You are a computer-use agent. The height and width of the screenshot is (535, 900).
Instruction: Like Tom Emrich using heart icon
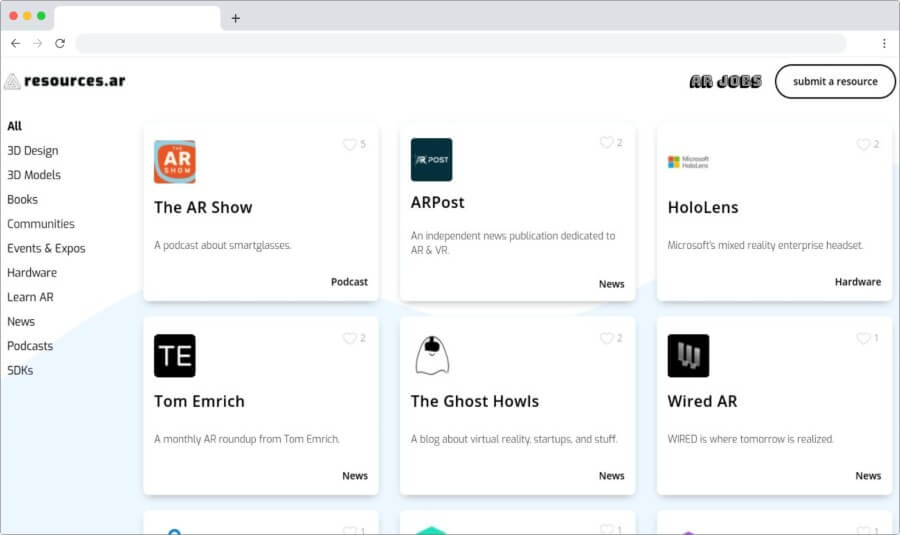(349, 338)
